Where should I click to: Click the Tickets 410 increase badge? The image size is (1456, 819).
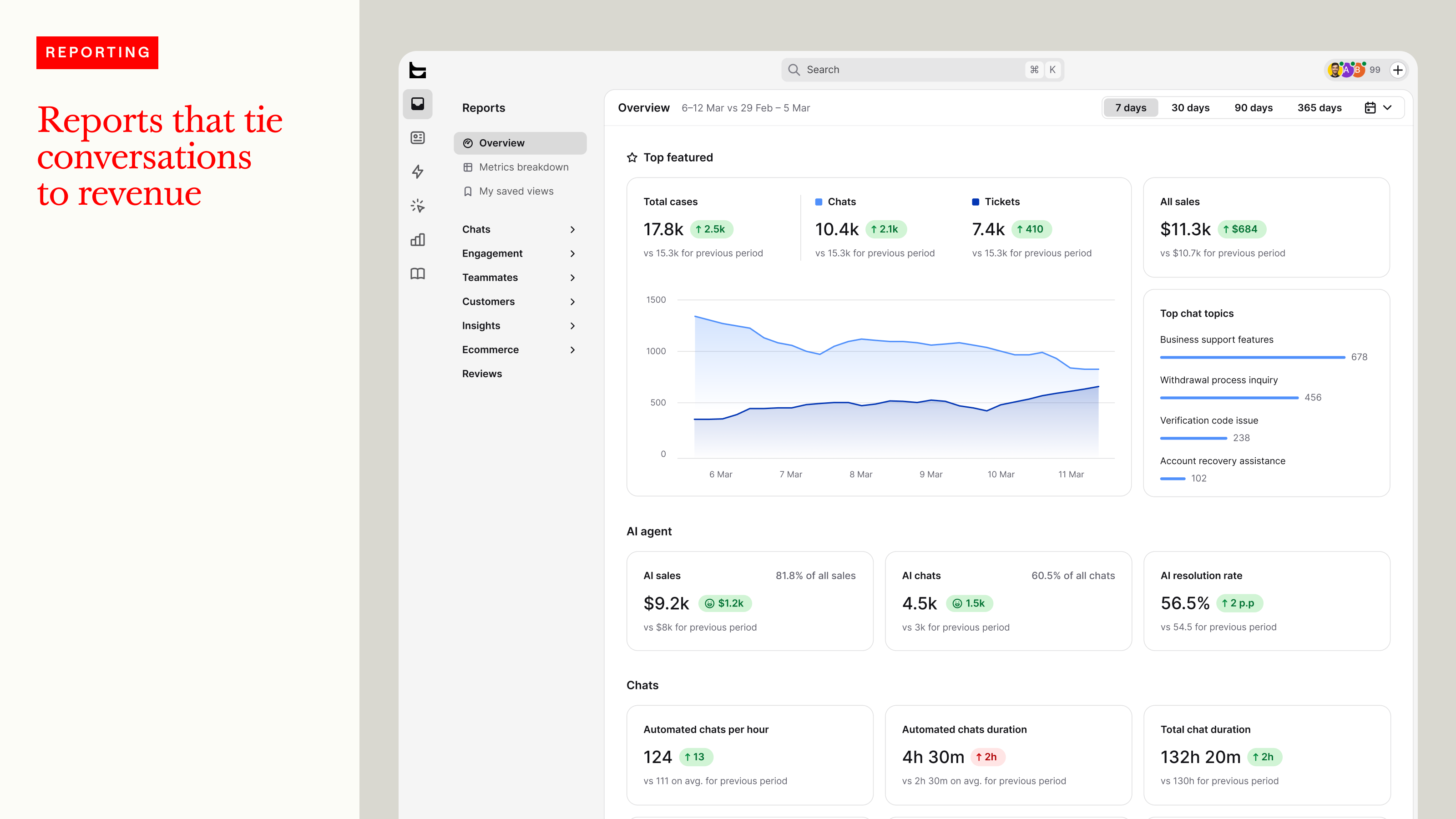(1031, 229)
